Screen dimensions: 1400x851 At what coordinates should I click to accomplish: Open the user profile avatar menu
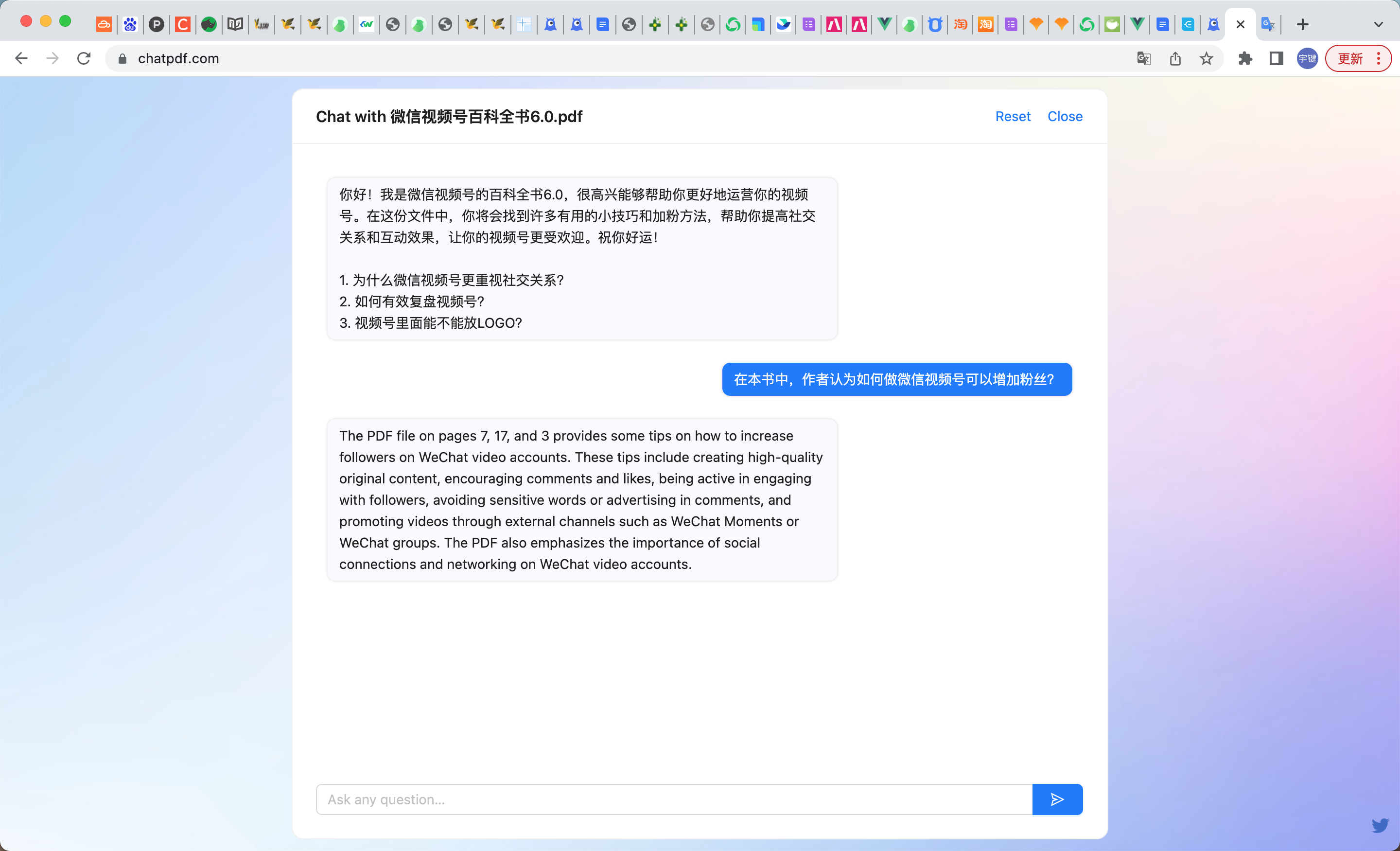(x=1307, y=58)
